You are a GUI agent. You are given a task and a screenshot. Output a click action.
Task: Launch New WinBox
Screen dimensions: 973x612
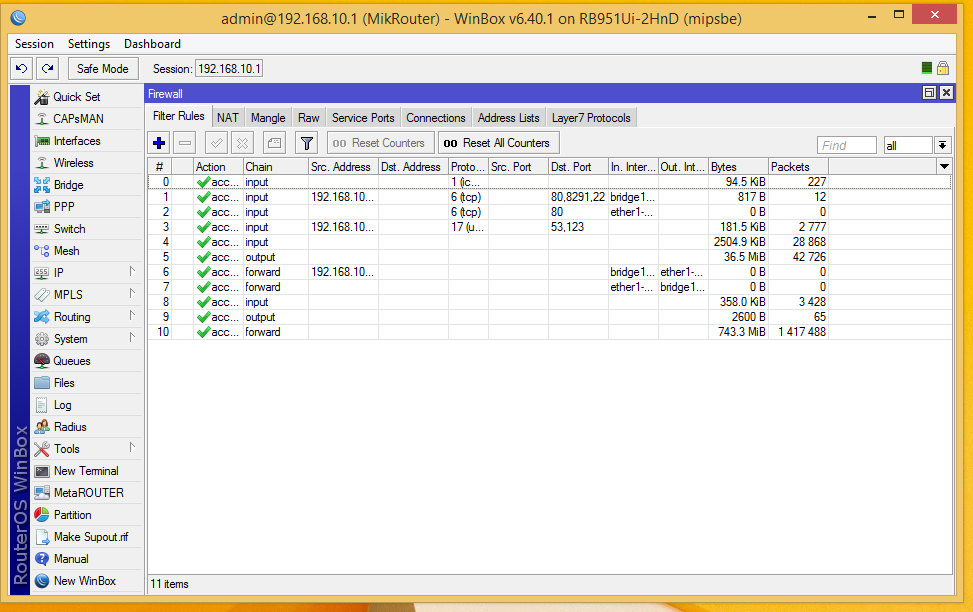point(87,581)
